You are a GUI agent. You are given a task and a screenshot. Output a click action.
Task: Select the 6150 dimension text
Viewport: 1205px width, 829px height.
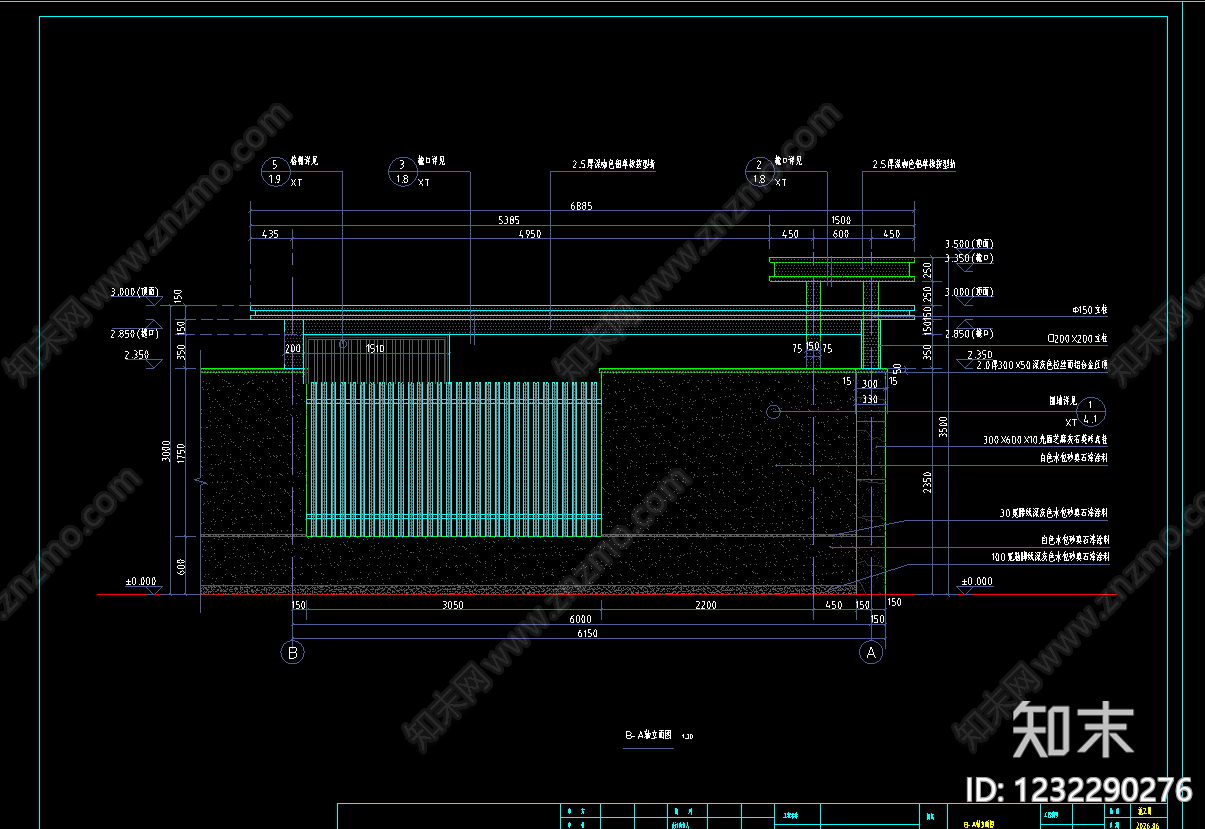pos(588,633)
